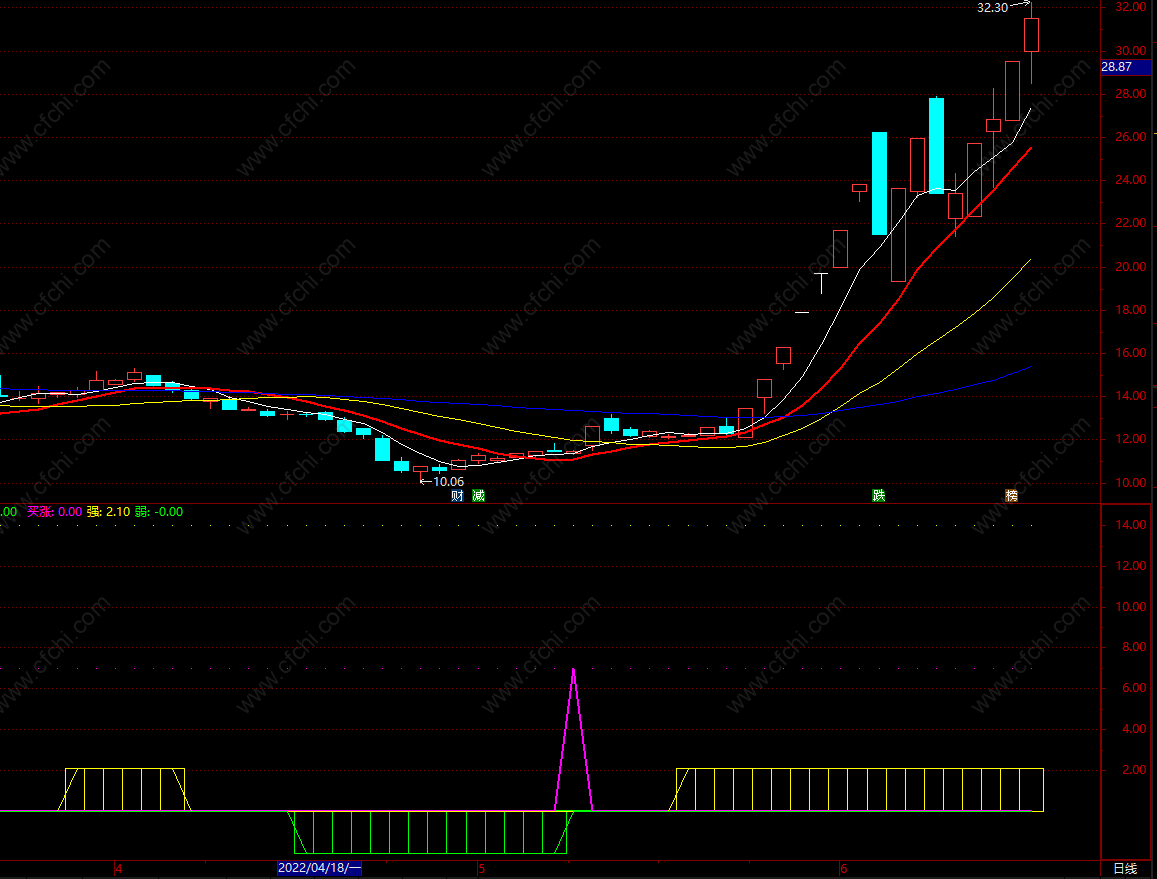Select the low price label 10.06
Image resolution: width=1157 pixels, height=879 pixels.
coord(448,482)
